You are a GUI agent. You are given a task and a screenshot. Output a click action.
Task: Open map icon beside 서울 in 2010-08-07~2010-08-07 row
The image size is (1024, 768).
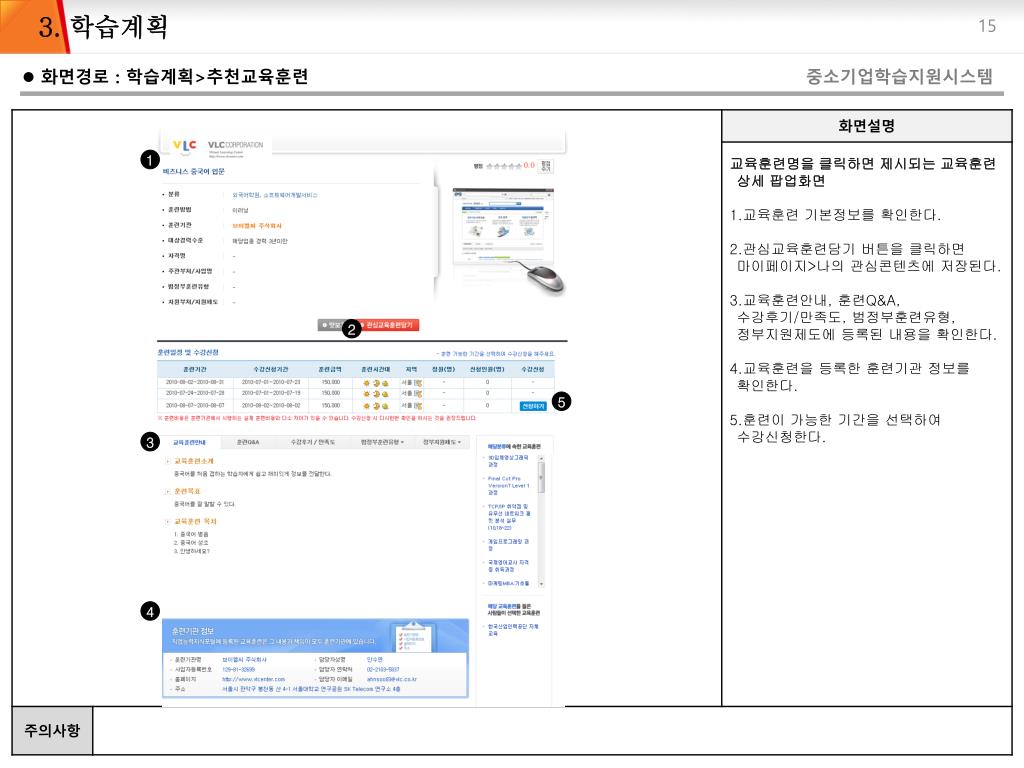(x=418, y=406)
